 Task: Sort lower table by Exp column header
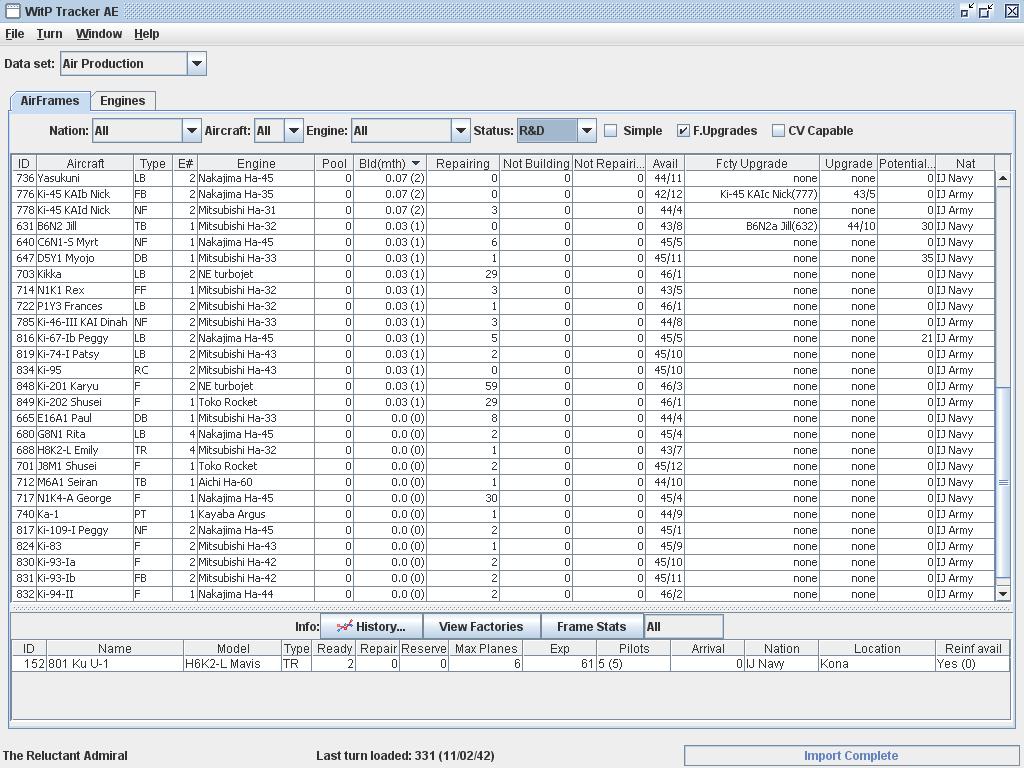click(x=560, y=648)
